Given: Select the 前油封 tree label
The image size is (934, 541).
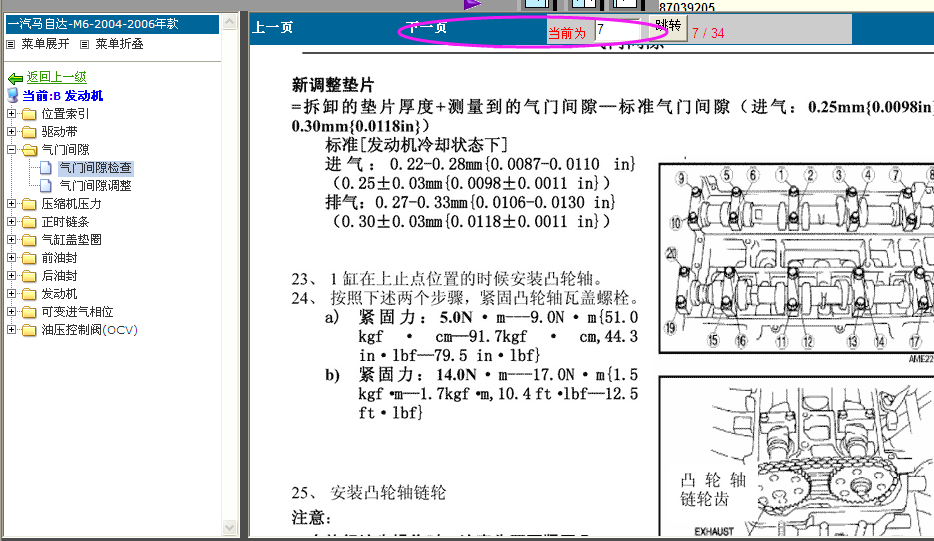Looking at the screenshot, I should pos(59,258).
